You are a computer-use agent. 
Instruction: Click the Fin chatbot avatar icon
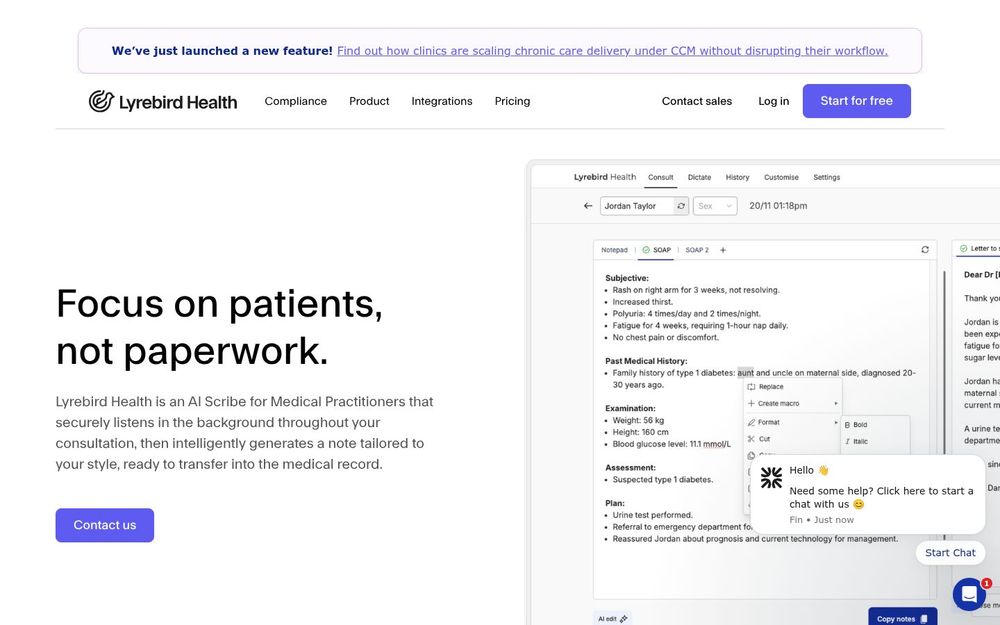tap(771, 478)
